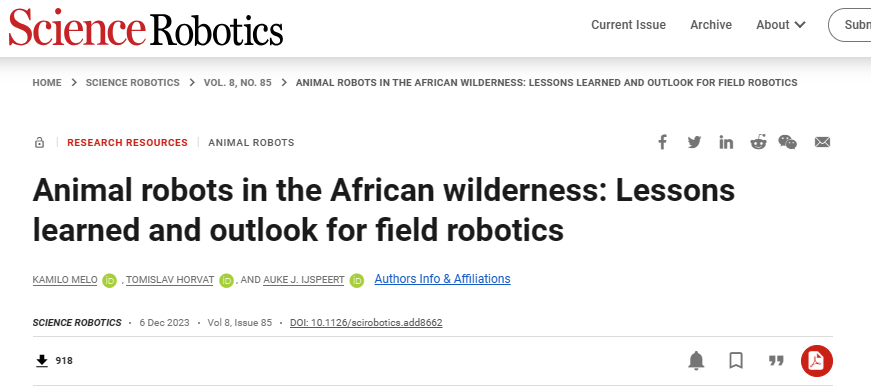Open the Research Resources category link
Screen dimensions: 871x386
coord(127,143)
